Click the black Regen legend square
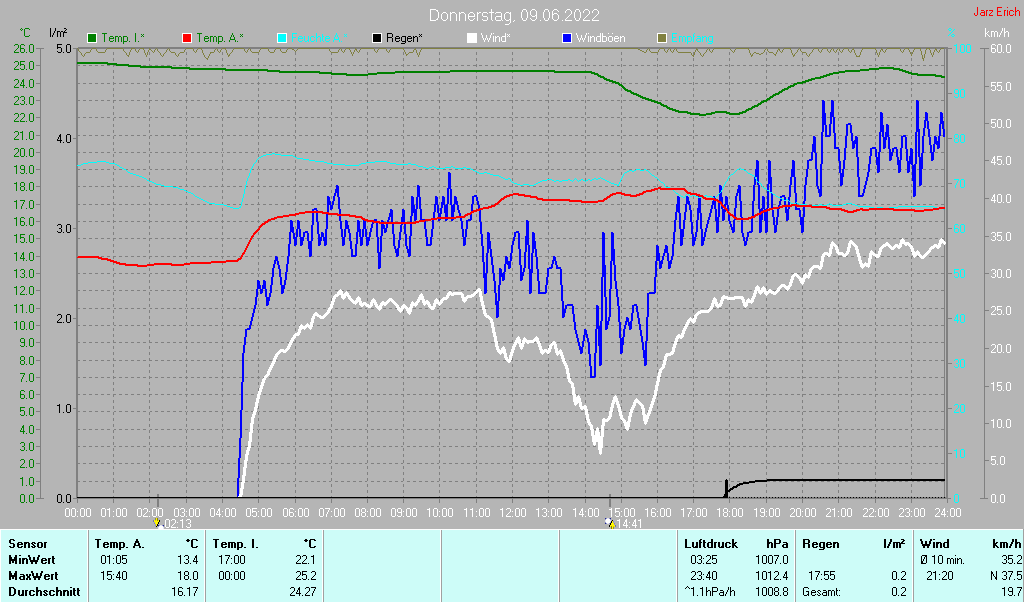Screen dimensions: 1024x602 coord(376,38)
